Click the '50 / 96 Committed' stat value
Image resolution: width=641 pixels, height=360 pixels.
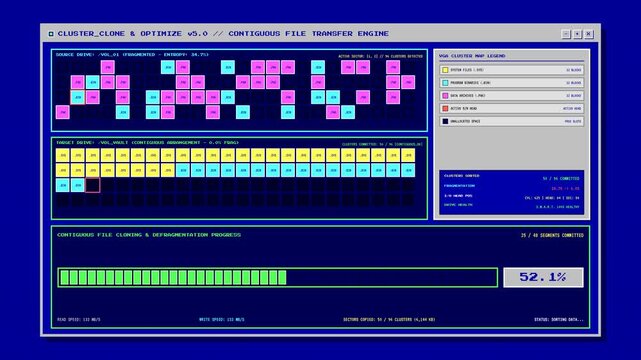[561, 179]
